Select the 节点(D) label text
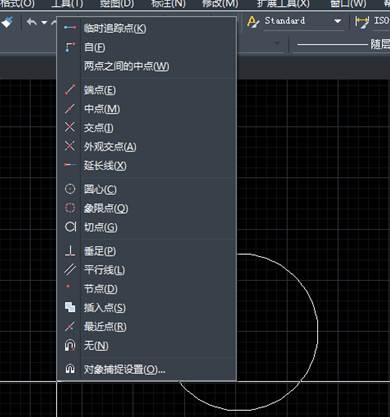This screenshot has height=417, width=390. pos(100,288)
